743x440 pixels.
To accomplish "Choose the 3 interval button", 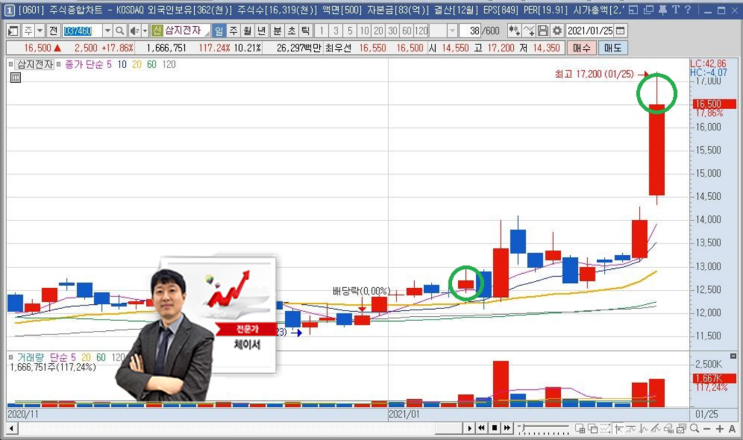I will click(335, 31).
